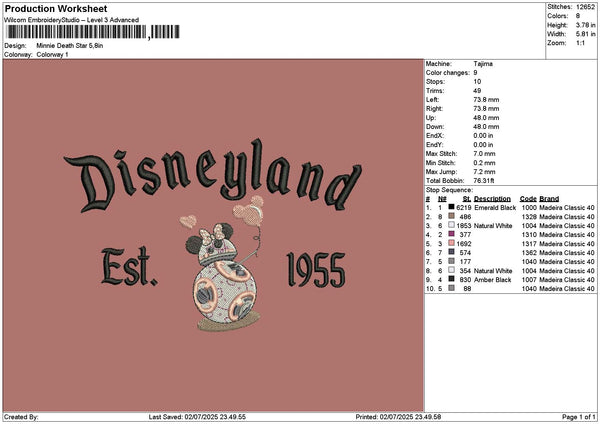Pick the Amber Black color swatch

pos(452,279)
